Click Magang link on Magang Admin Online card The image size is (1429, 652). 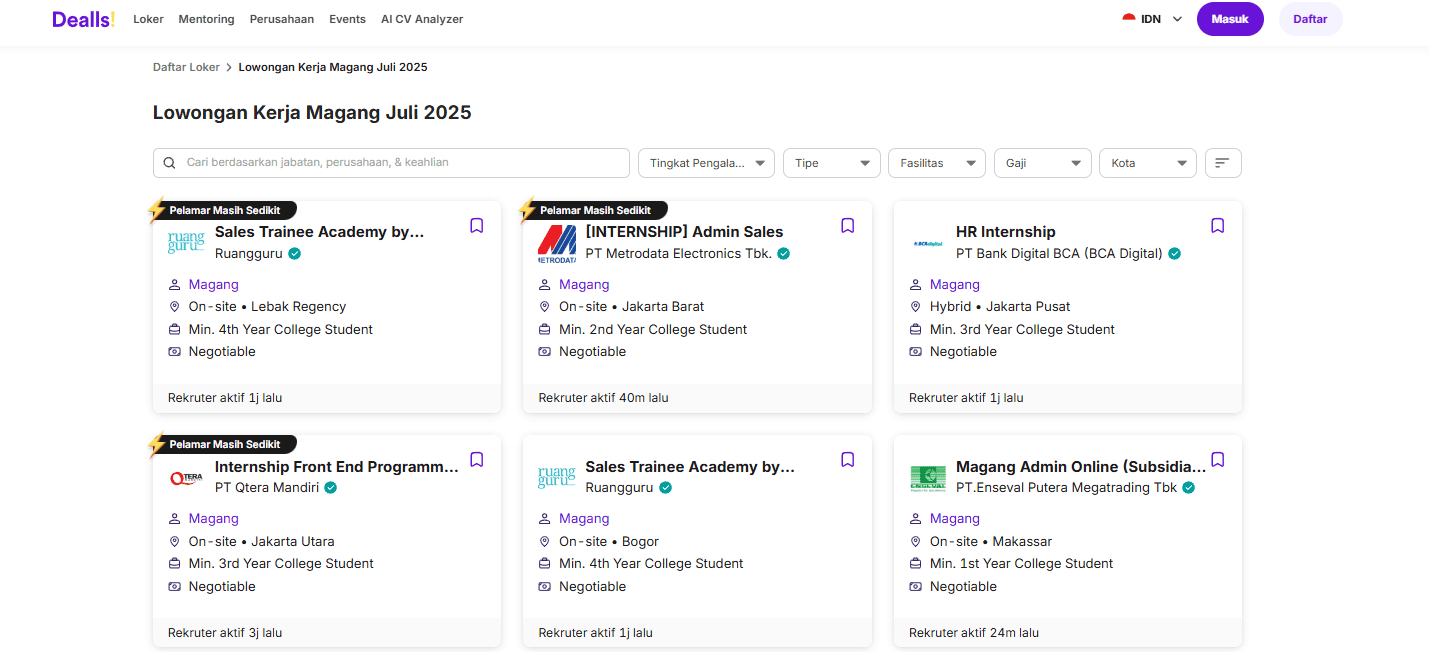point(954,519)
